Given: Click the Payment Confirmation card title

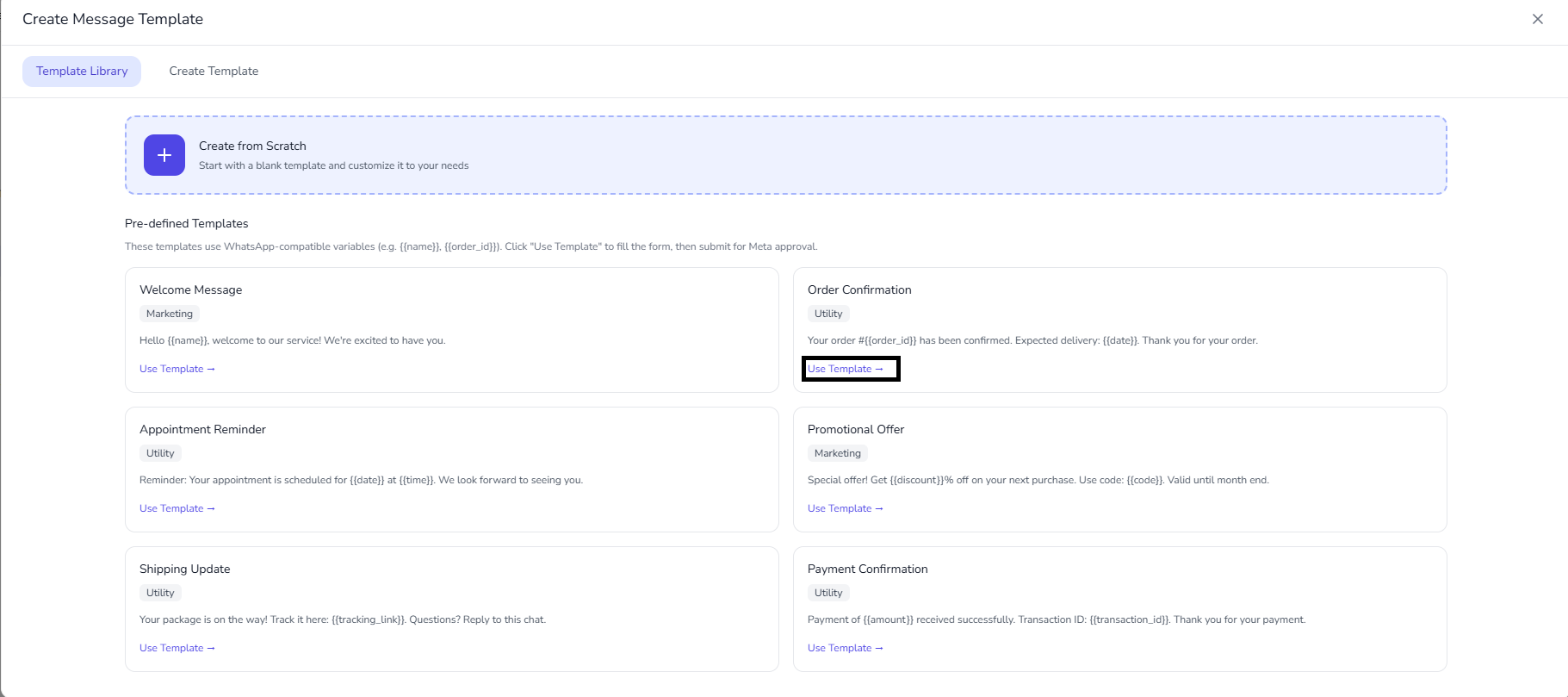Looking at the screenshot, I should (x=867, y=569).
